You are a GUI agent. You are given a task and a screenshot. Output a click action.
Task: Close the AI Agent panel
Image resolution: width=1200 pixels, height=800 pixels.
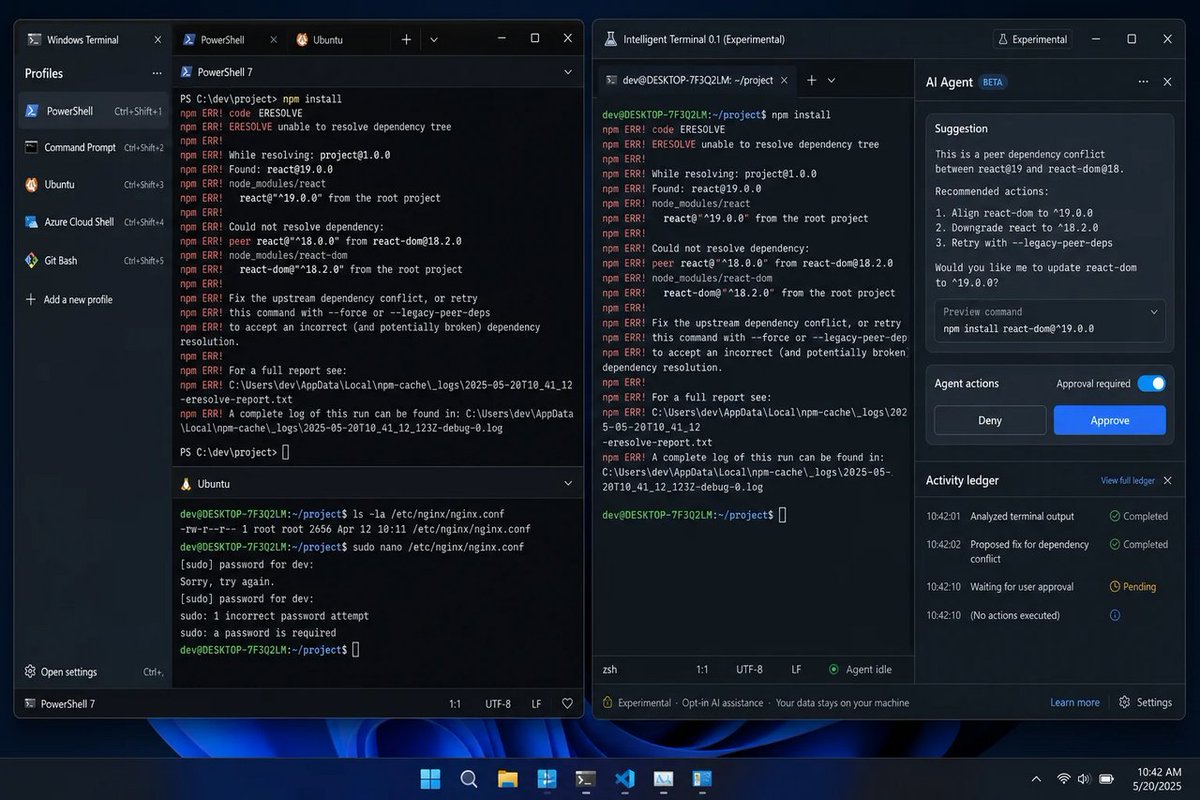point(1167,82)
